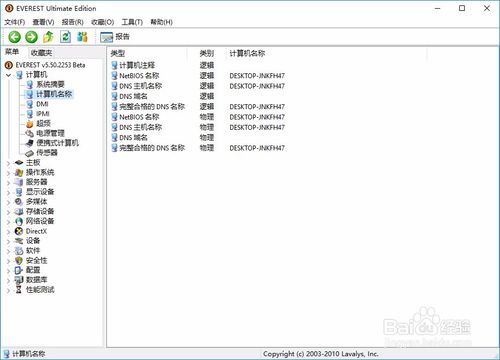This screenshot has height=360, width=500.
Task: Expand the 存储设备 tree node
Action: 8,212
